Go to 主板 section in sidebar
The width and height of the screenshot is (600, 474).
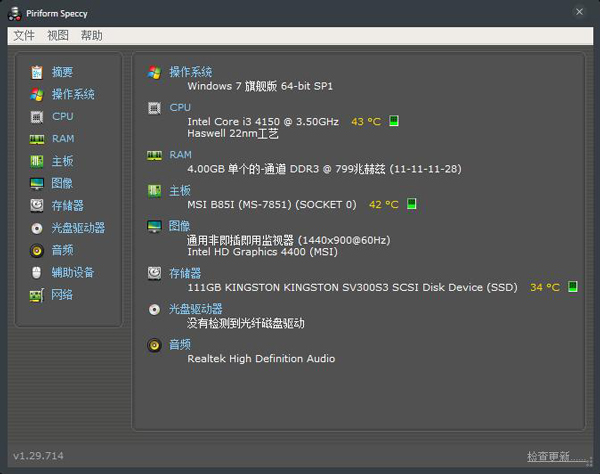click(x=62, y=161)
